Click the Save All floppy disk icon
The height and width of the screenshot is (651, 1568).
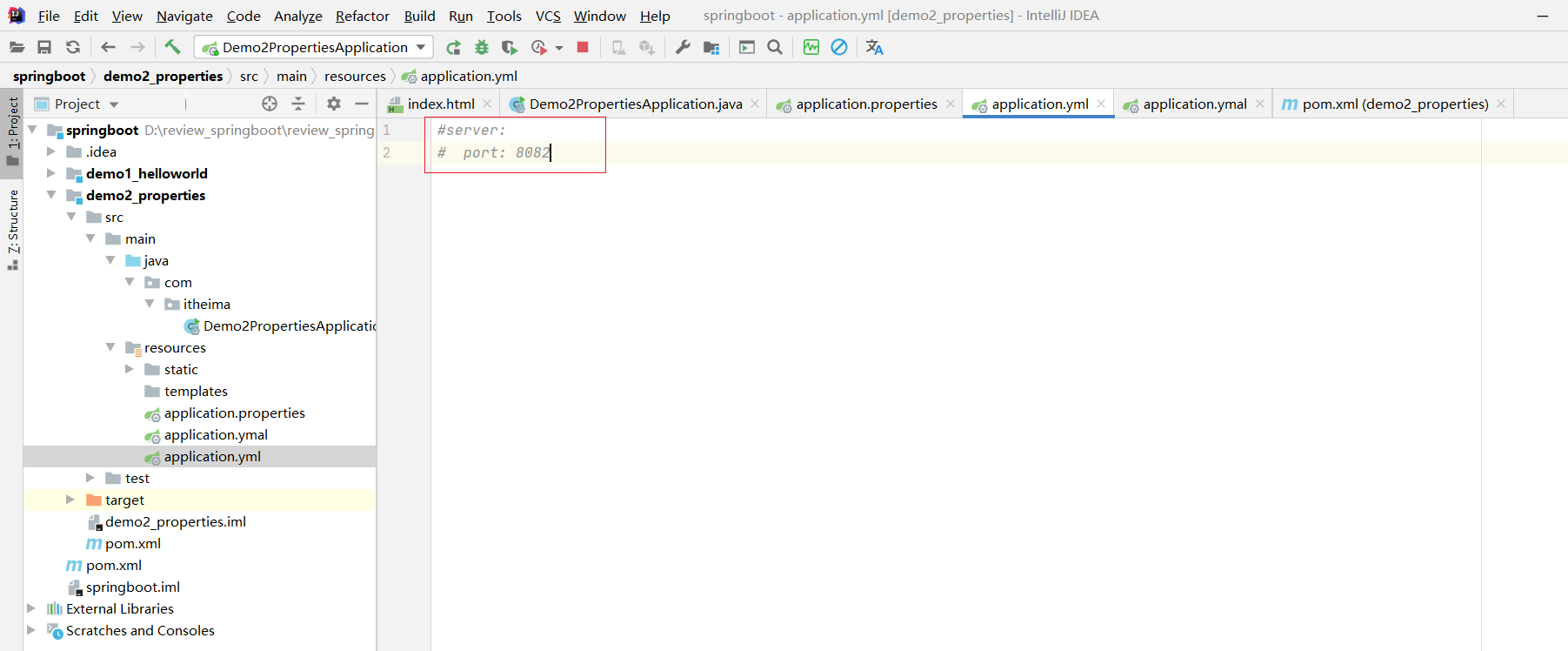pos(44,47)
